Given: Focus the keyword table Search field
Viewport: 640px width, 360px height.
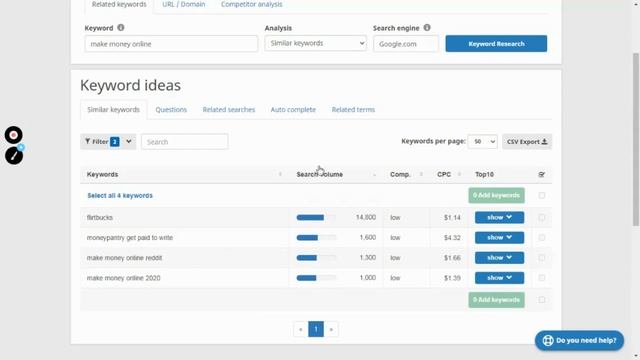Looking at the screenshot, I should click(x=184, y=142).
